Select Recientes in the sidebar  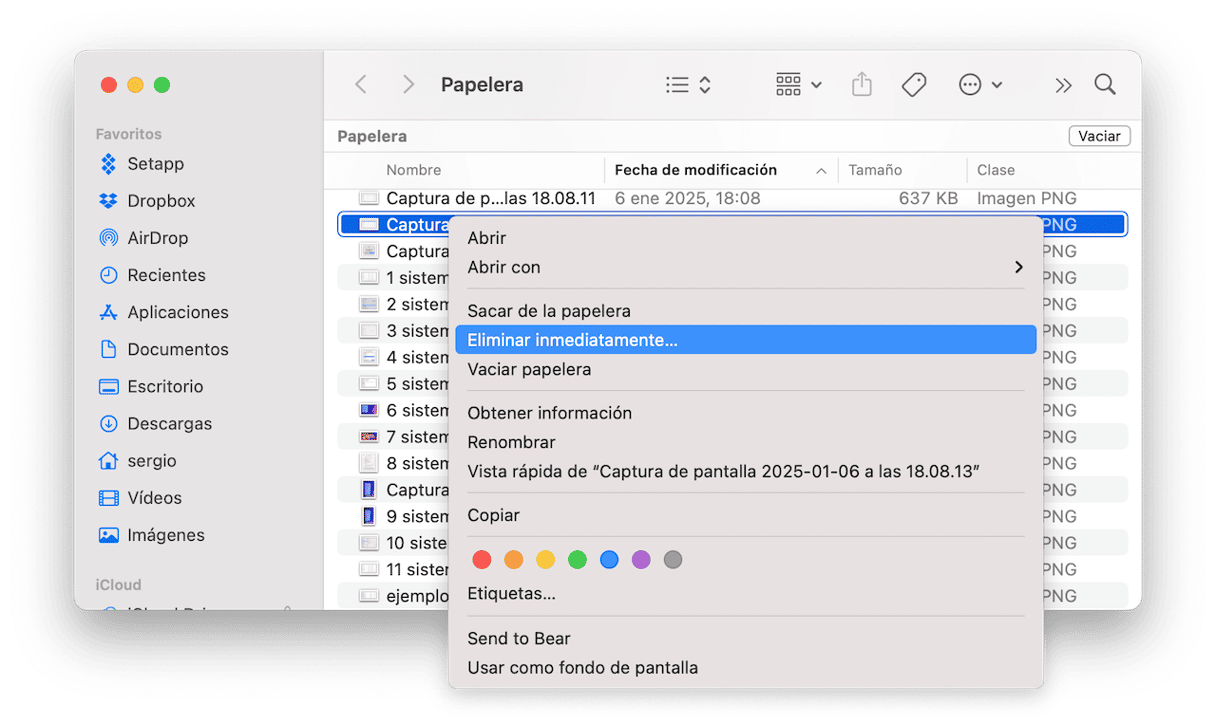tap(153, 275)
